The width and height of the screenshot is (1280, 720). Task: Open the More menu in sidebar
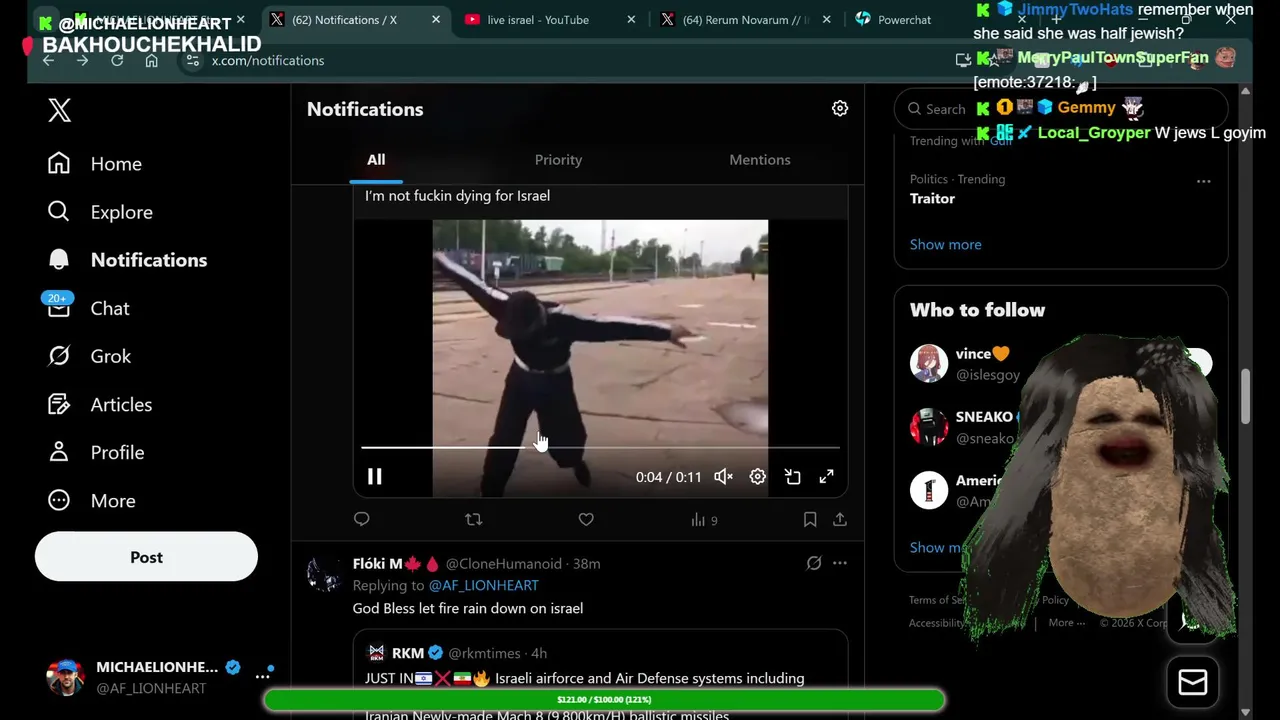coord(92,500)
